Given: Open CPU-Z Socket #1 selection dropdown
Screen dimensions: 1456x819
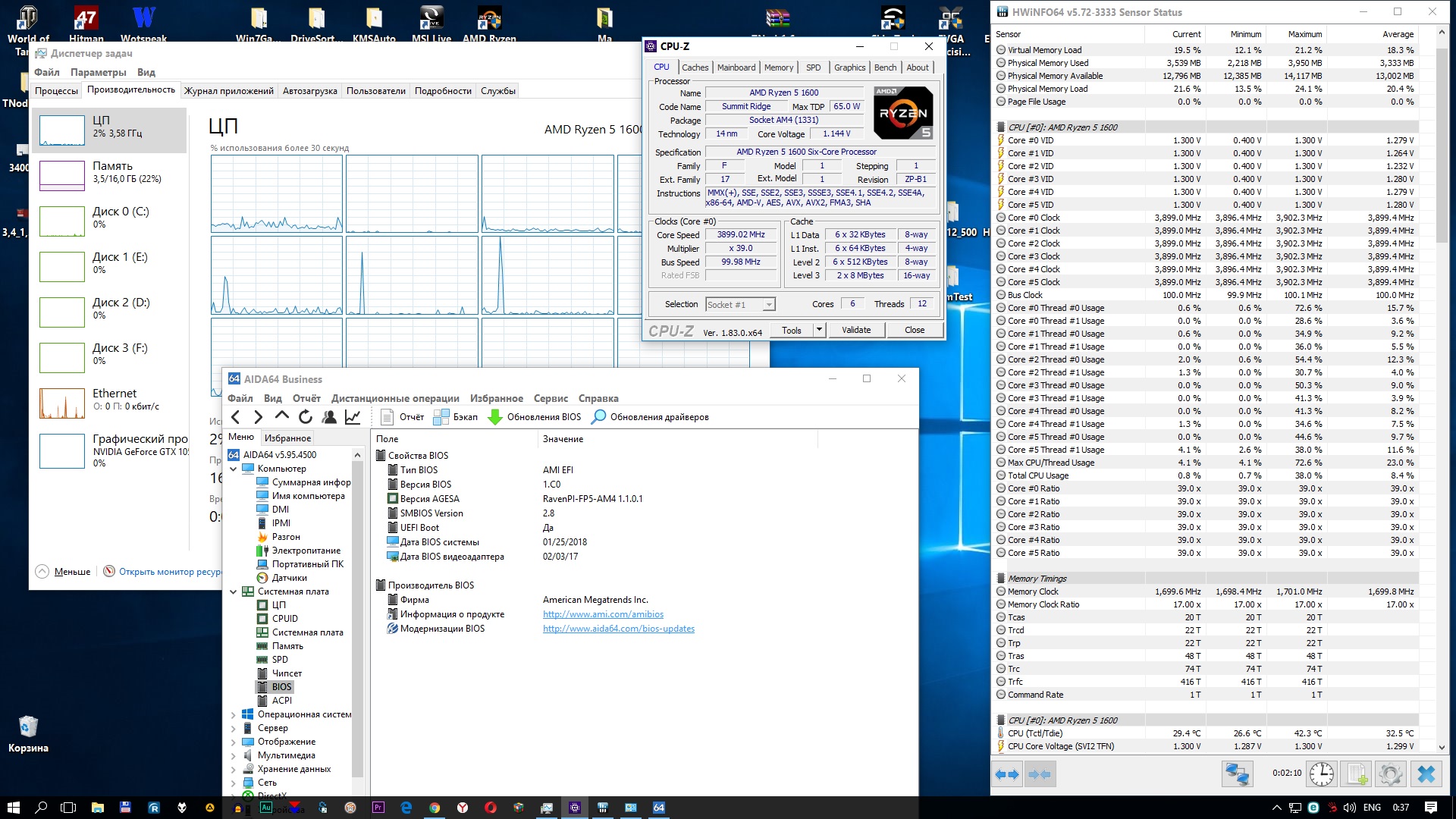Looking at the screenshot, I should [769, 305].
